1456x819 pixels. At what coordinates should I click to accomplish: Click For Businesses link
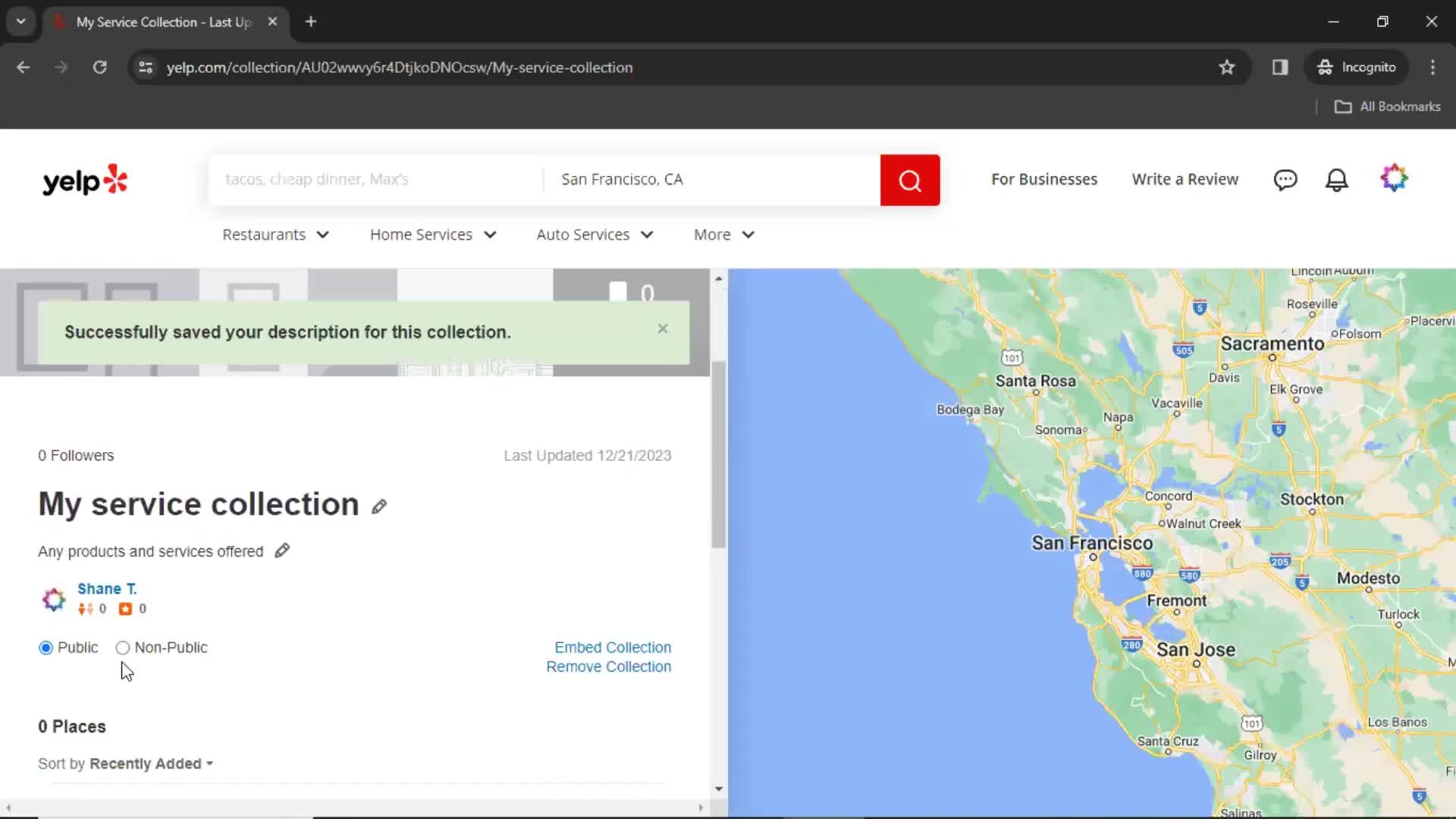1043,180
